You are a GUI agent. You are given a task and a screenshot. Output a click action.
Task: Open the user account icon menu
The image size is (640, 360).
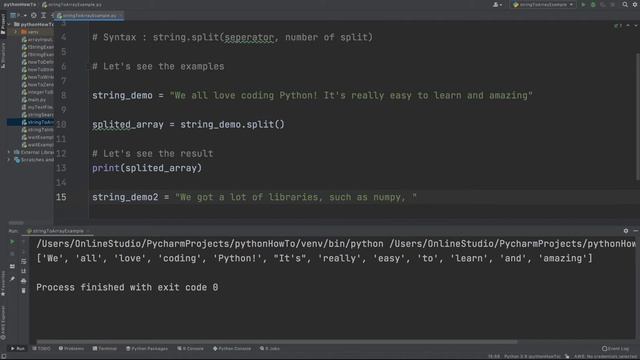coord(497,4)
